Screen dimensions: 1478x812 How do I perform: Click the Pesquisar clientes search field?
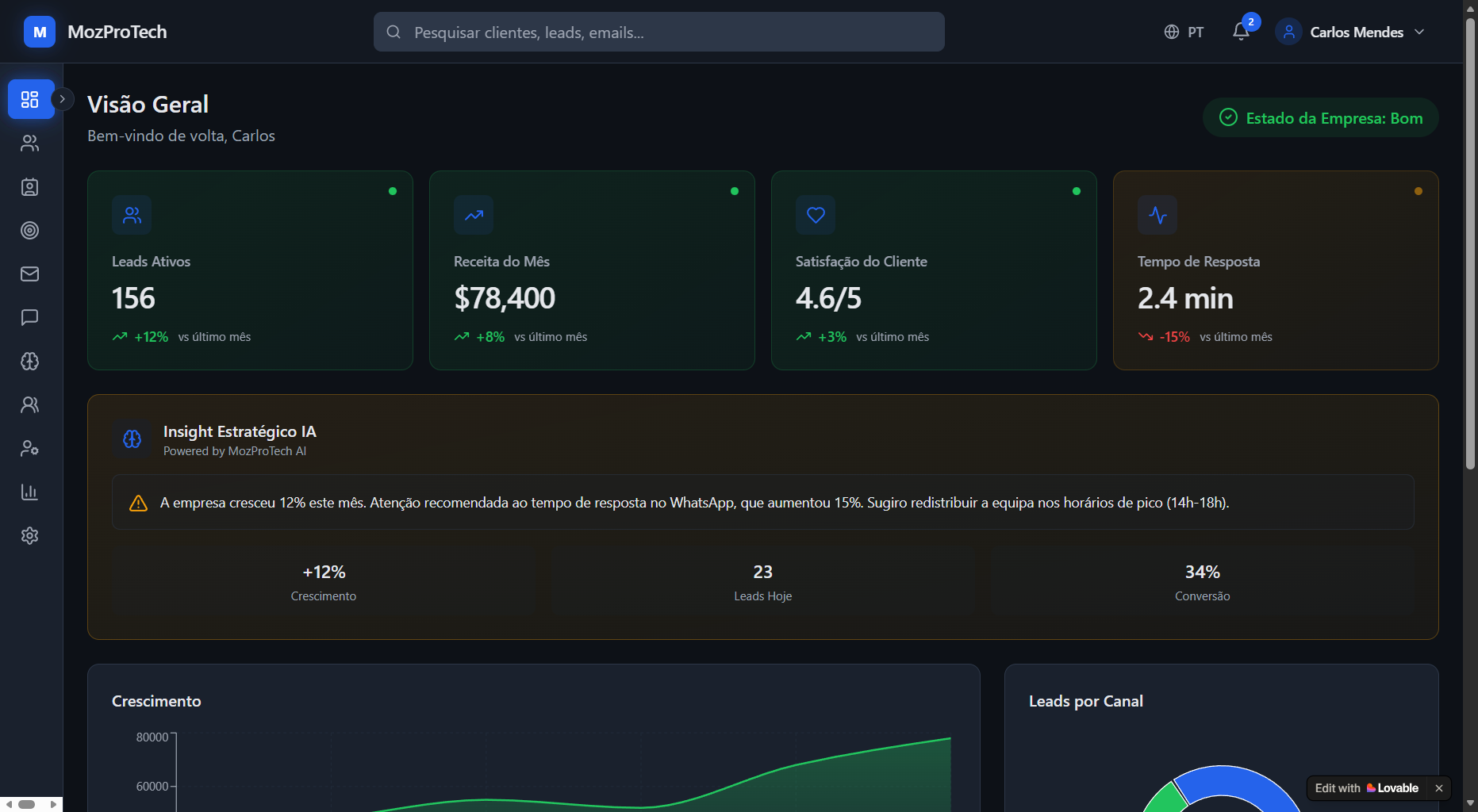click(x=658, y=32)
